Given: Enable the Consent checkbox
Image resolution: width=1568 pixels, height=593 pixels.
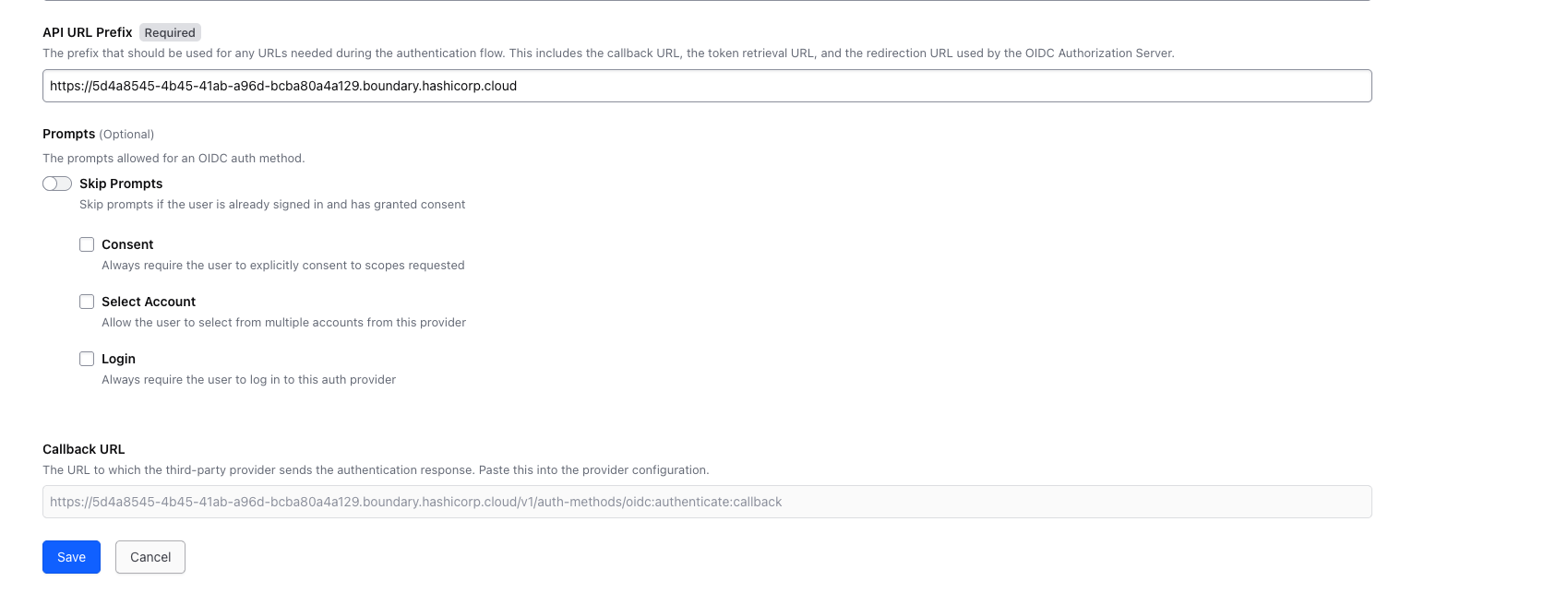Looking at the screenshot, I should 87,244.
